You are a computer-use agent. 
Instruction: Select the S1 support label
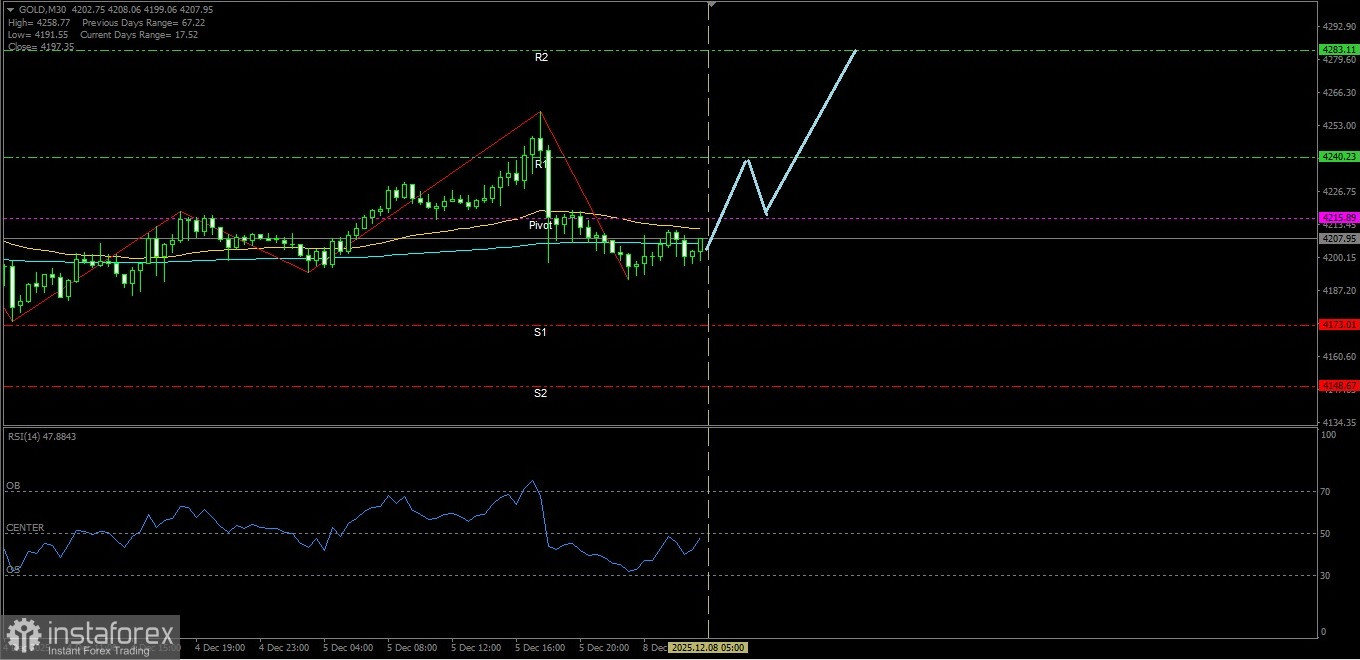click(x=540, y=332)
